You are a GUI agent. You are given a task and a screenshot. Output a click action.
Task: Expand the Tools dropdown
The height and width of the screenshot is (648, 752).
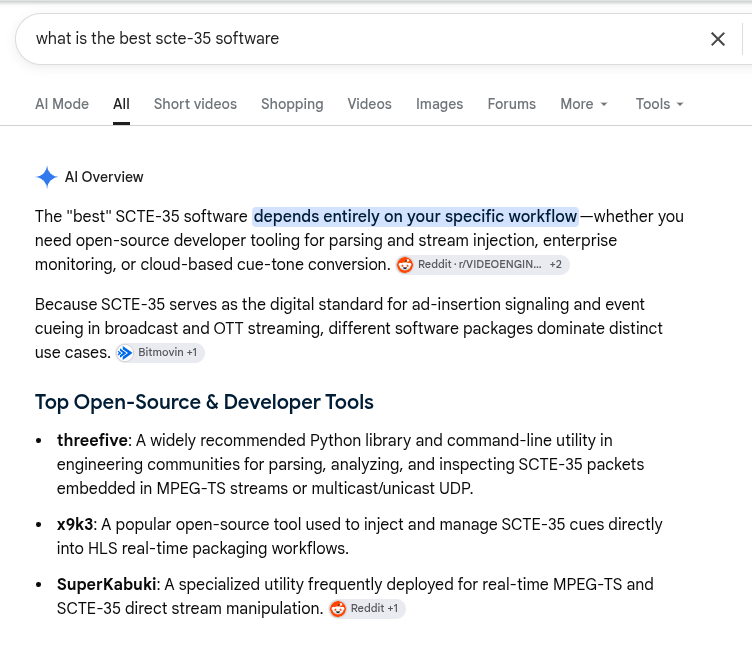[659, 104]
